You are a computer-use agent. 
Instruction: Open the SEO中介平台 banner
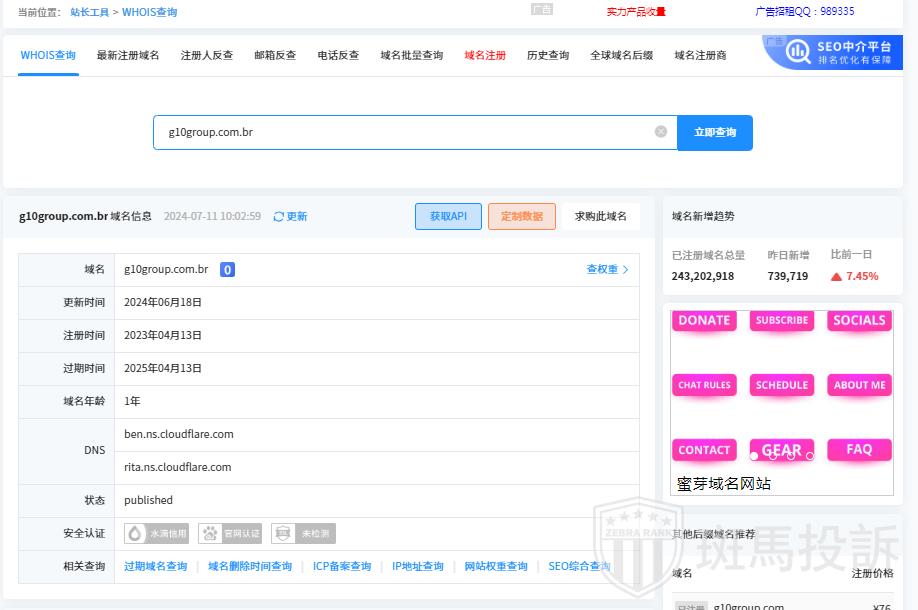pos(838,52)
